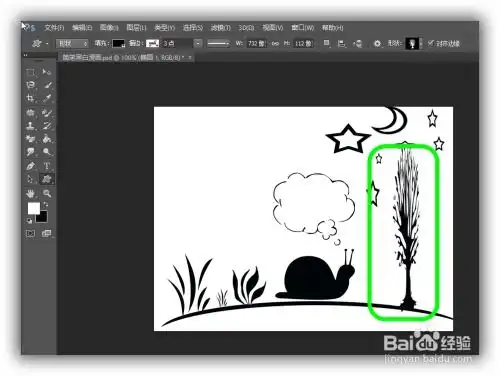Open path operations in options bar
The height and width of the screenshot is (376, 500).
coord(327,43)
